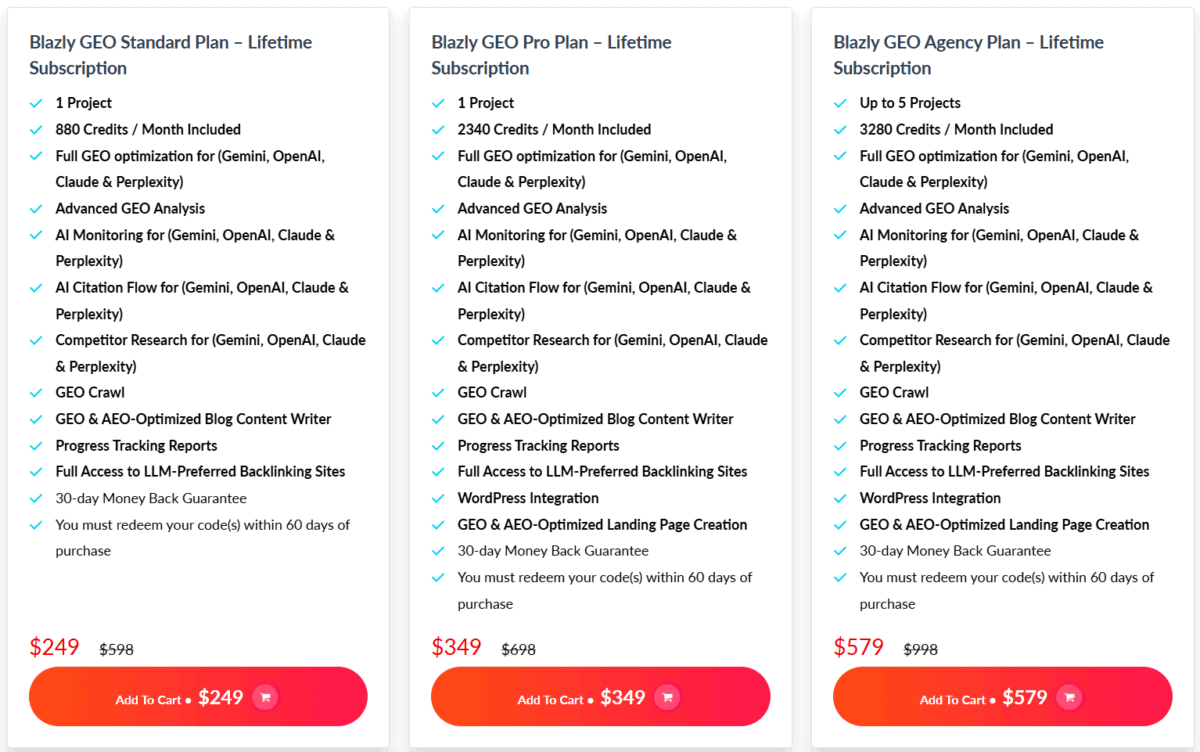Click checkmark beside Up to 5 Projects
Screen dimensions: 1200x752
click(840, 103)
